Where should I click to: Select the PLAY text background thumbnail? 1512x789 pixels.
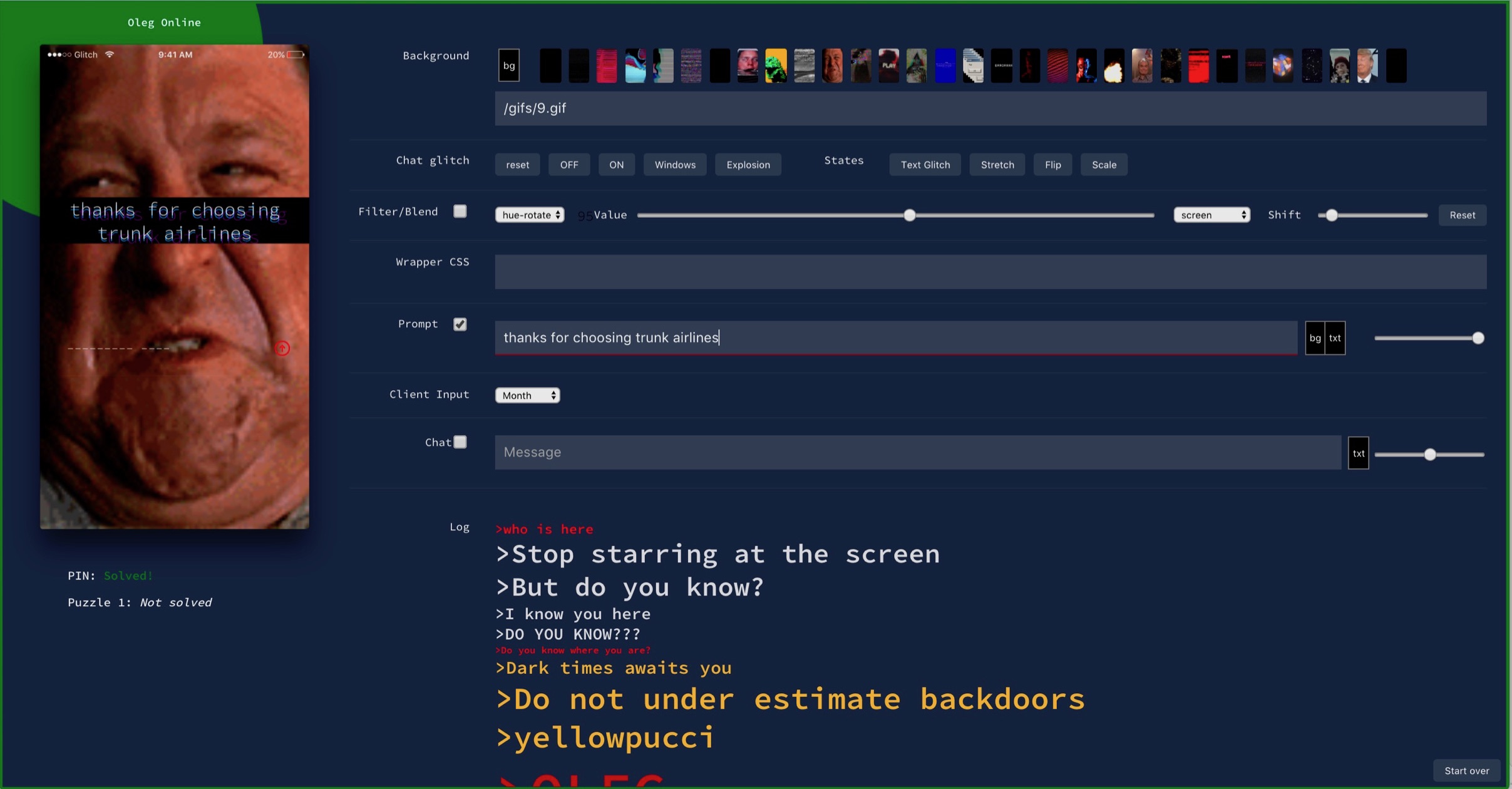[x=888, y=66]
